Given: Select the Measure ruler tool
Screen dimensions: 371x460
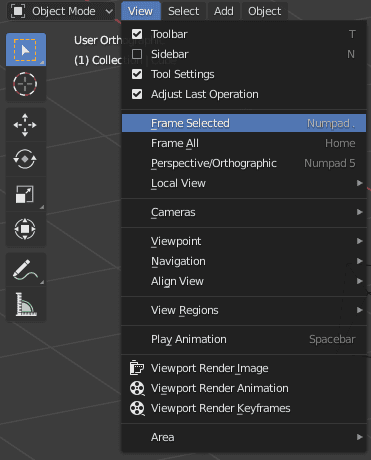Looking at the screenshot, I should tap(26, 304).
